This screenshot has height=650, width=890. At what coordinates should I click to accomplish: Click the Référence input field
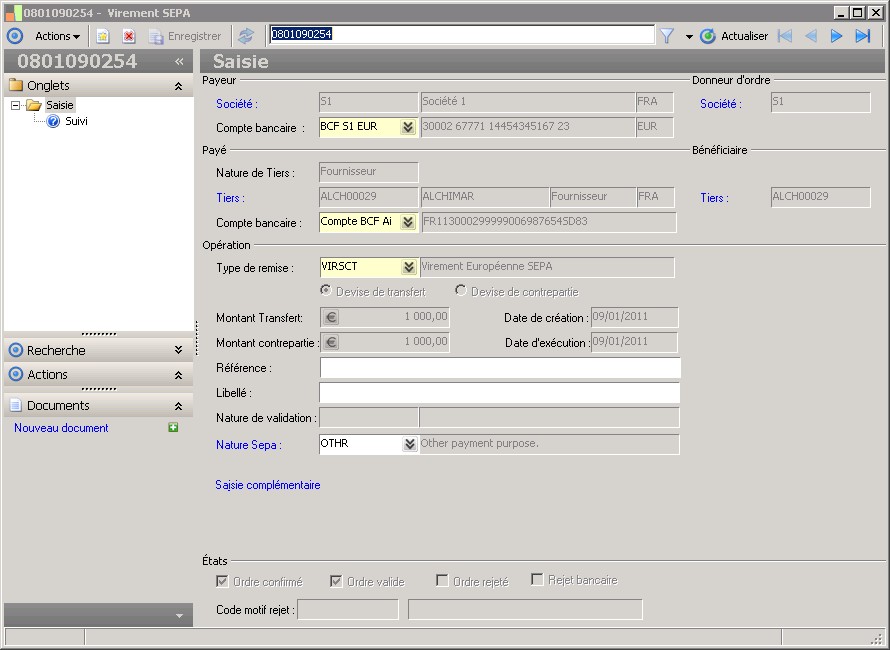[x=499, y=368]
